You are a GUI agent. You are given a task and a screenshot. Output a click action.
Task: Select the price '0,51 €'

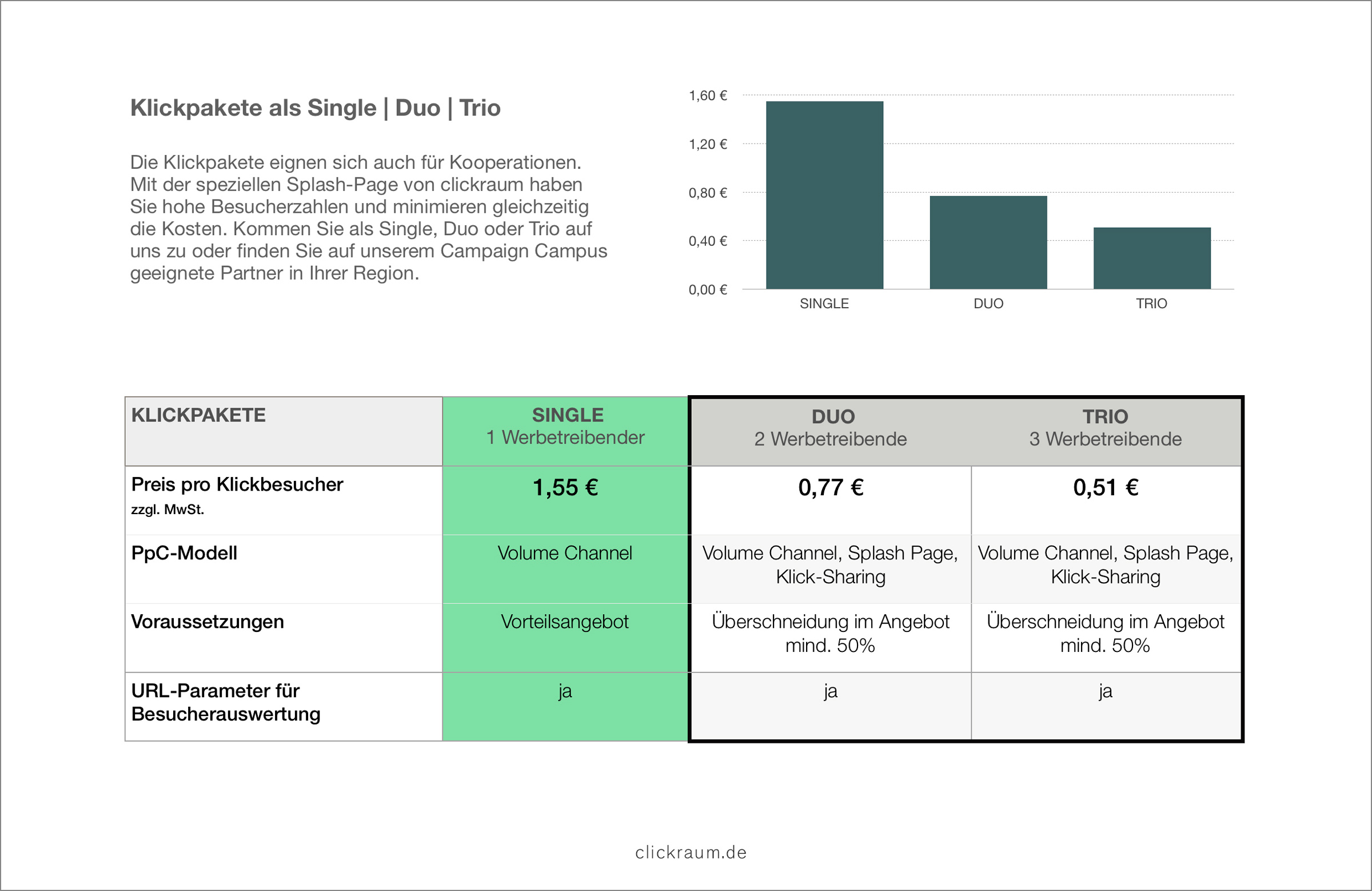point(1106,488)
